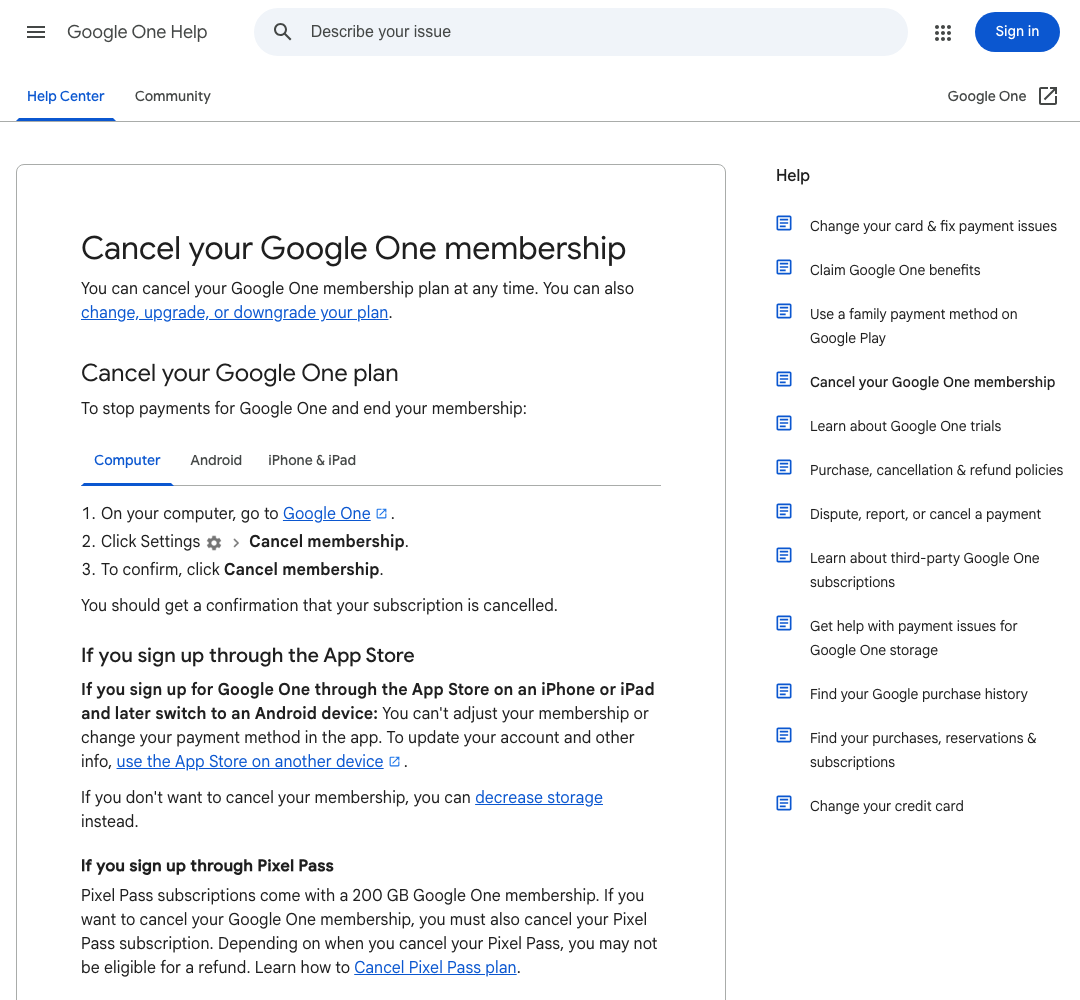This screenshot has height=1000, width=1080.
Task: Click the If you sign up through App Store heading
Action: pos(247,656)
